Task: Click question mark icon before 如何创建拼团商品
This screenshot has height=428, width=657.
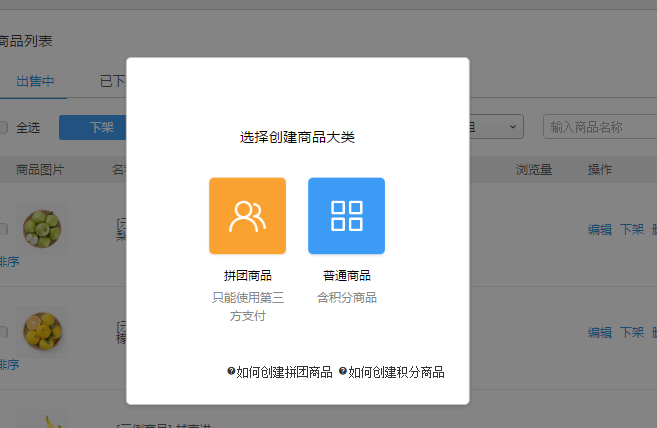Action: [x=231, y=372]
